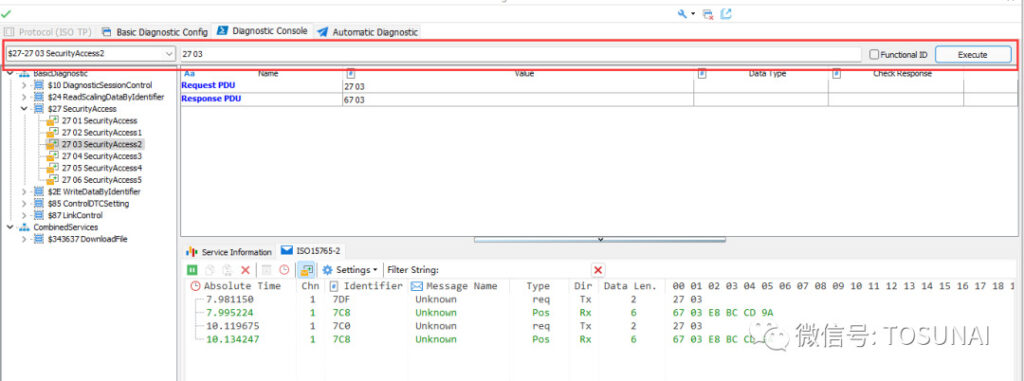Switch to the Service Information tab
Viewport: 1024px width, 381px height.
click(229, 252)
